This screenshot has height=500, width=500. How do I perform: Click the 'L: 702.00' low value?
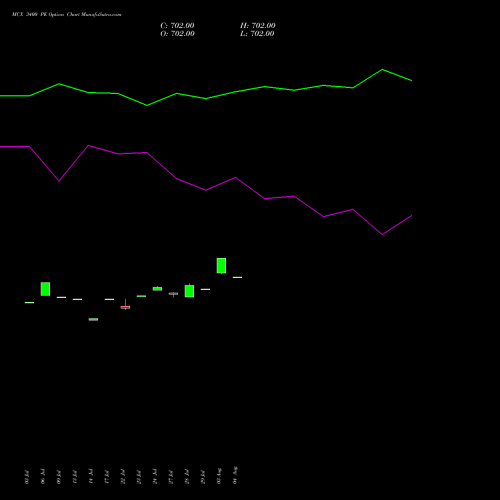pyautogui.click(x=257, y=34)
